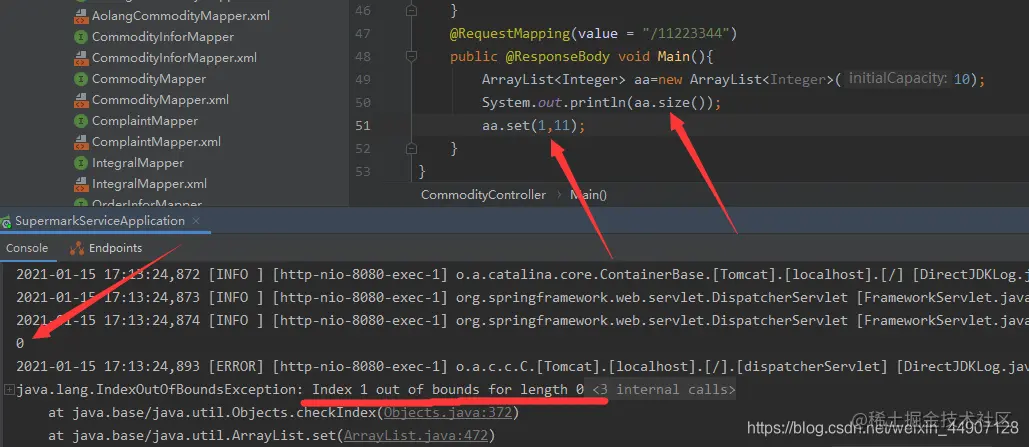Select CommodityInforMapper interface file
This screenshot has width=1029, height=447.
[x=163, y=37]
